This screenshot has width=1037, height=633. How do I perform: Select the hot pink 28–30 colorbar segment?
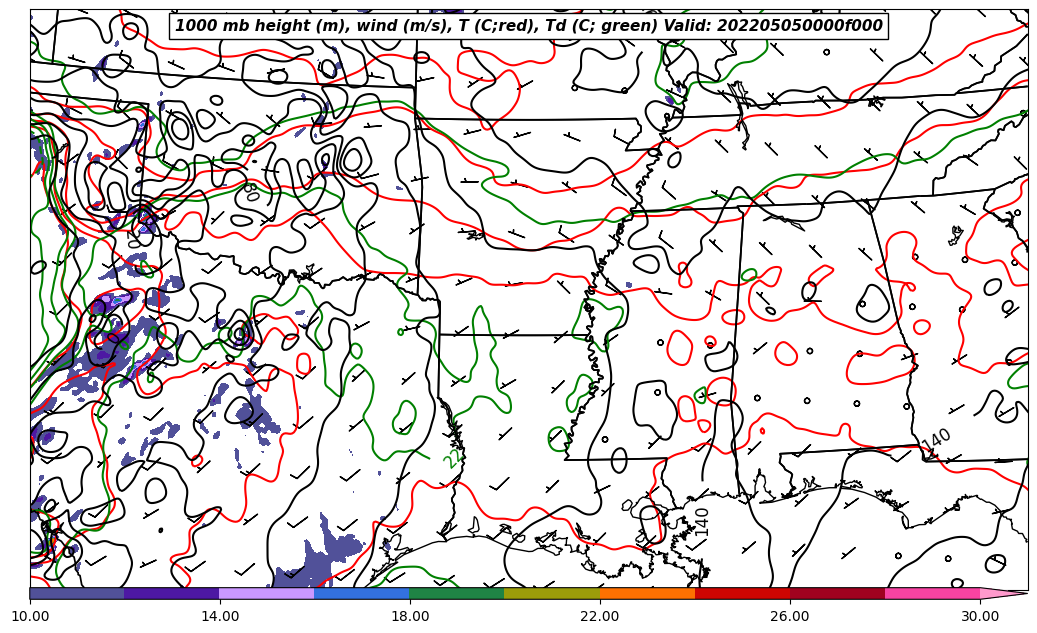[932, 593]
